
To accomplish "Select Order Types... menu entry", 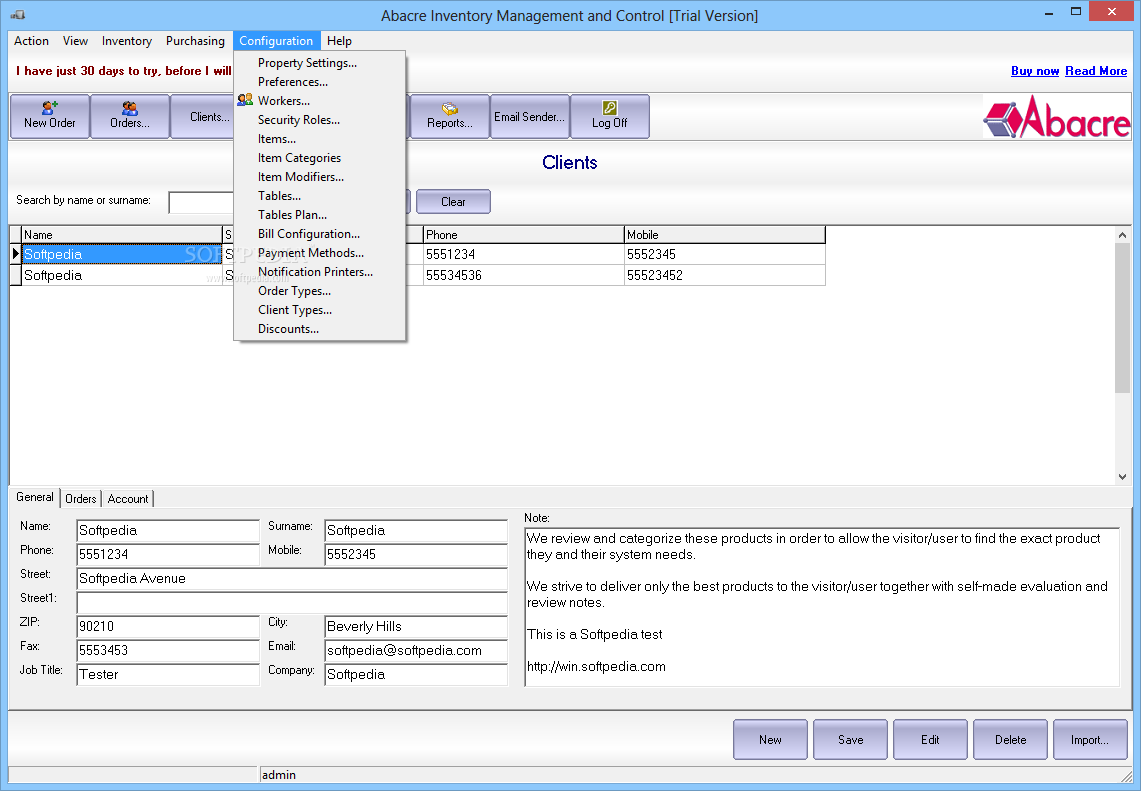I will pos(319,290).
